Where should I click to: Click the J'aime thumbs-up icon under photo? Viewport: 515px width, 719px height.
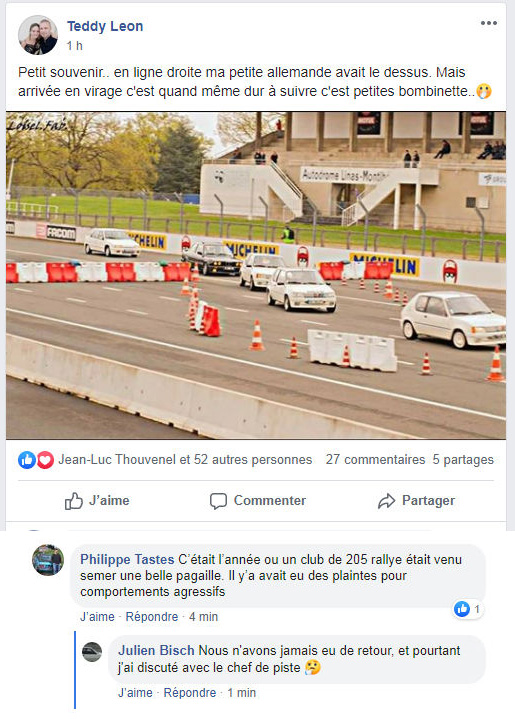(x=73, y=501)
